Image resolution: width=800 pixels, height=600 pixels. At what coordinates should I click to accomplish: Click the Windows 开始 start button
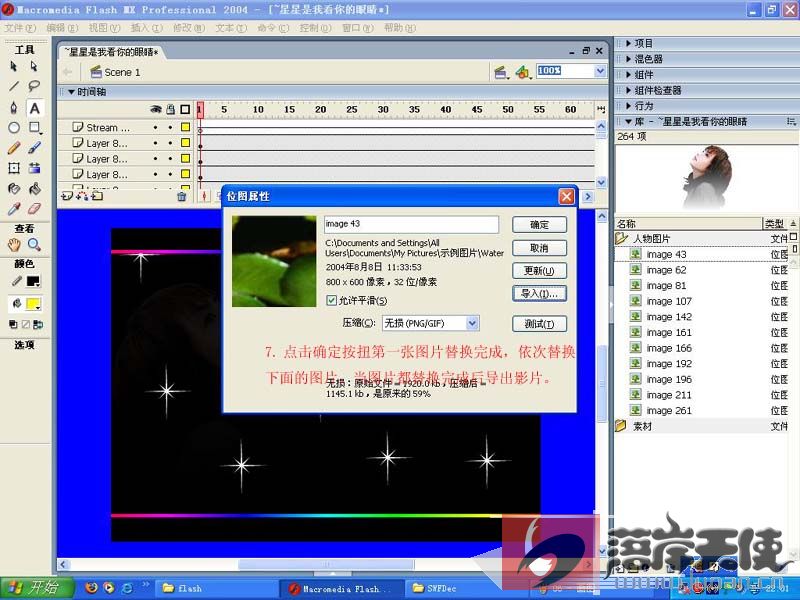[x=37, y=588]
